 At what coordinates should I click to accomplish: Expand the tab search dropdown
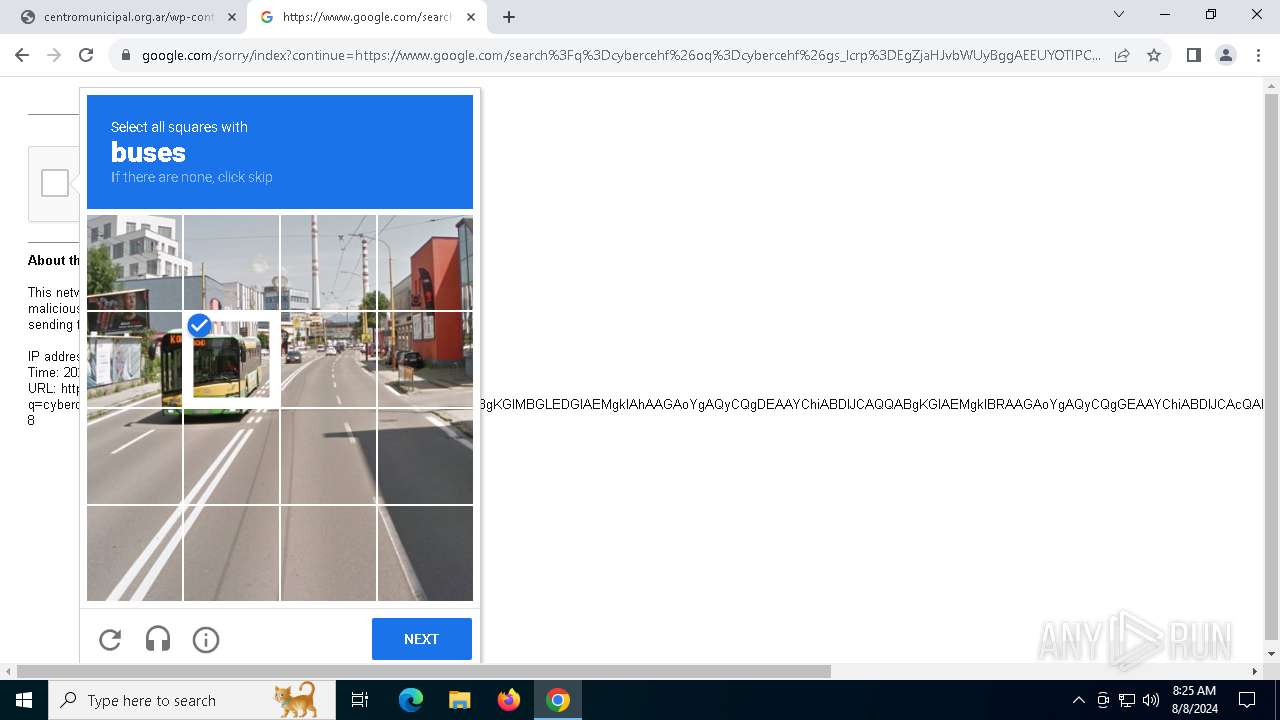click(x=1119, y=14)
